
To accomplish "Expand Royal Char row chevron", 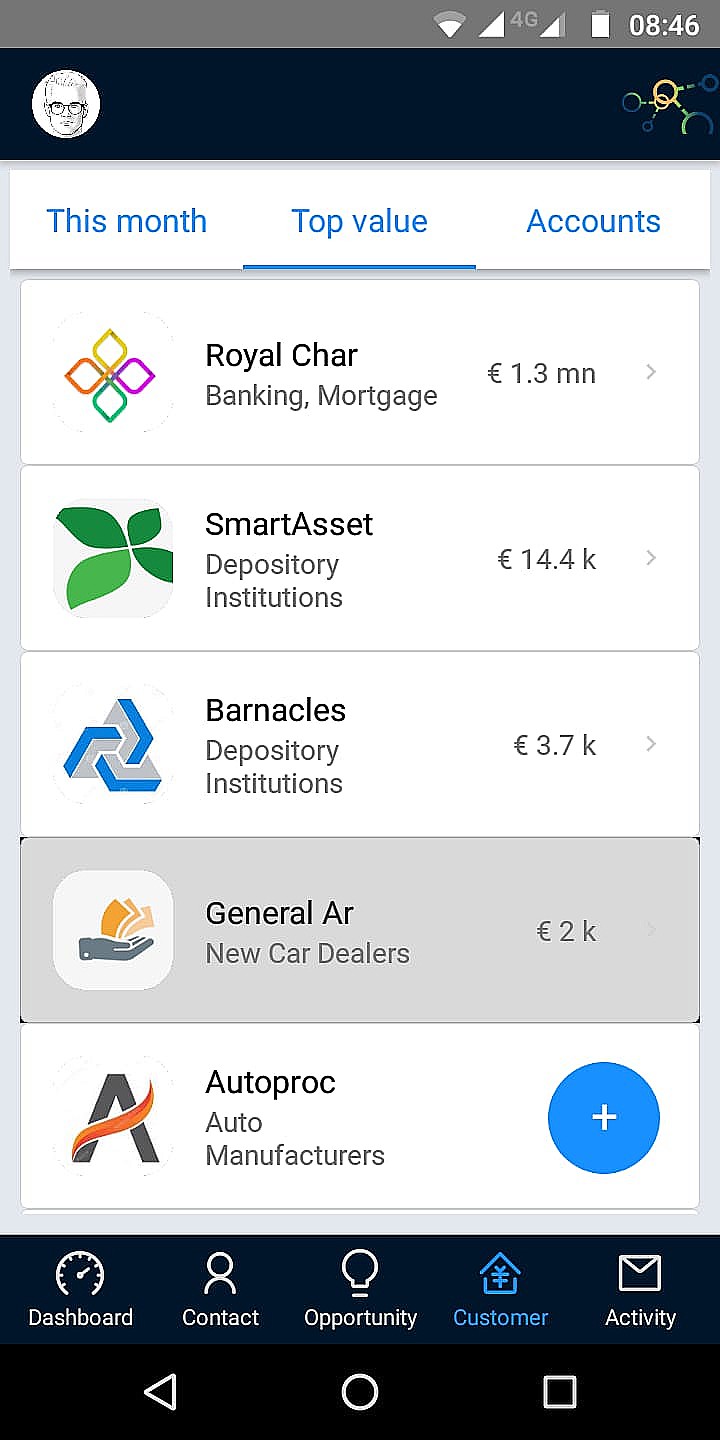I will pyautogui.click(x=651, y=372).
